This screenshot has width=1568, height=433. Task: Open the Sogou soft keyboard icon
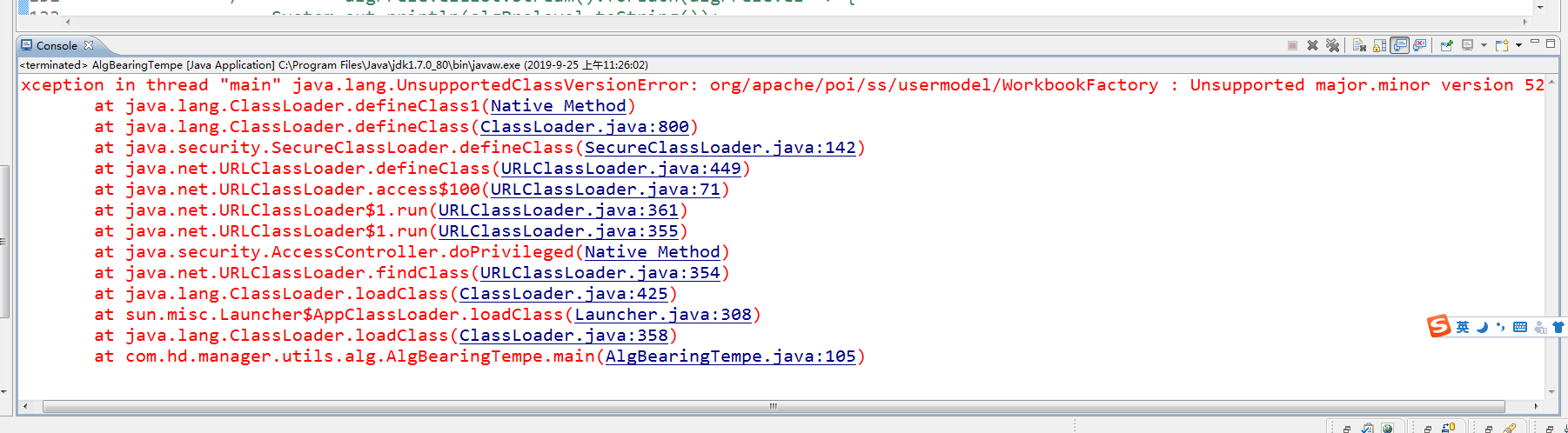[x=1520, y=327]
